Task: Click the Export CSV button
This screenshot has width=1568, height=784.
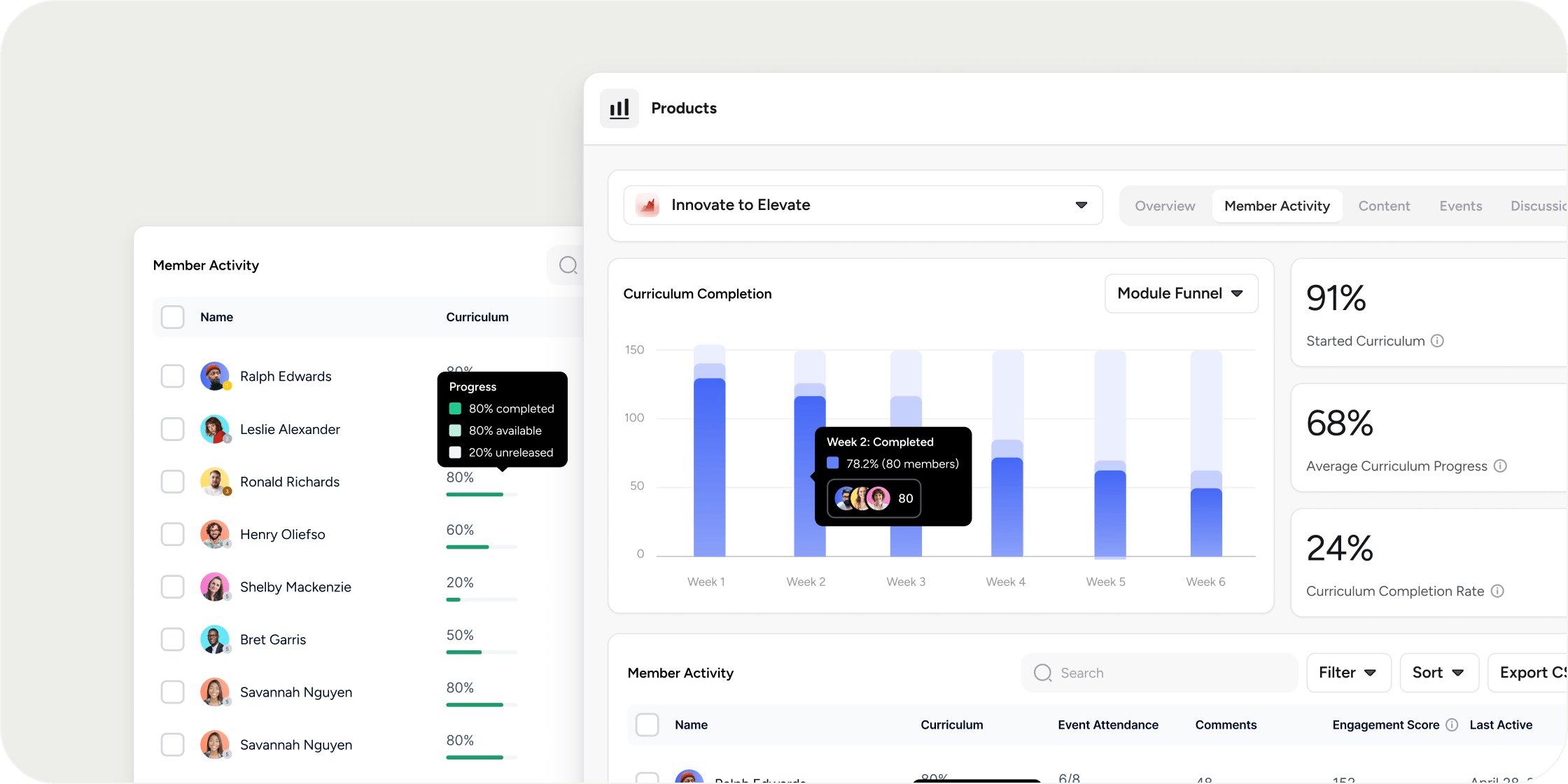Action: 1528,673
